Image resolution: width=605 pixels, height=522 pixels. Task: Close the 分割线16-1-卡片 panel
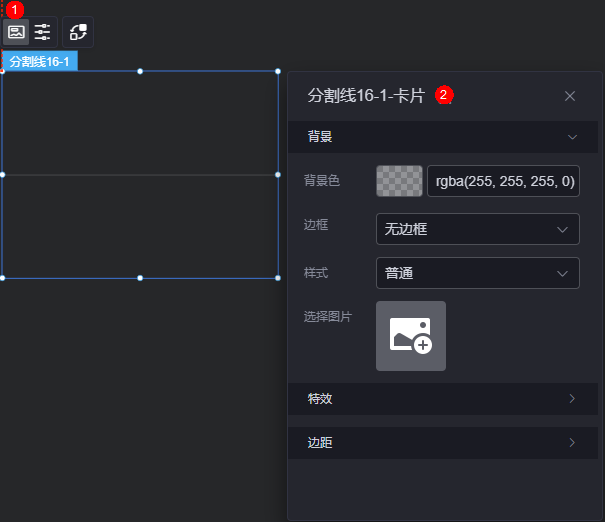pyautogui.click(x=570, y=96)
